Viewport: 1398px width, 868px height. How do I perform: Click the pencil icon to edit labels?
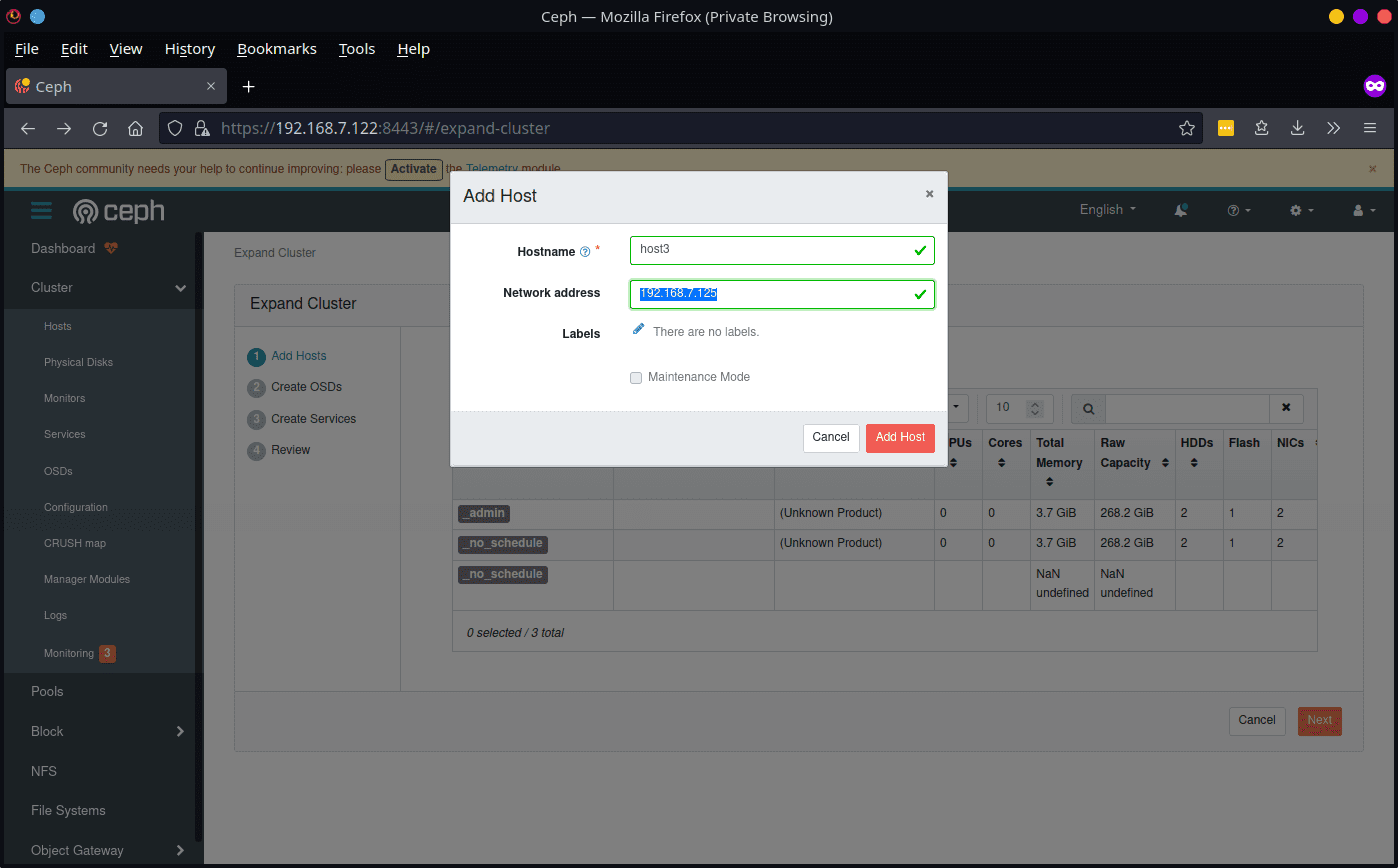click(639, 329)
